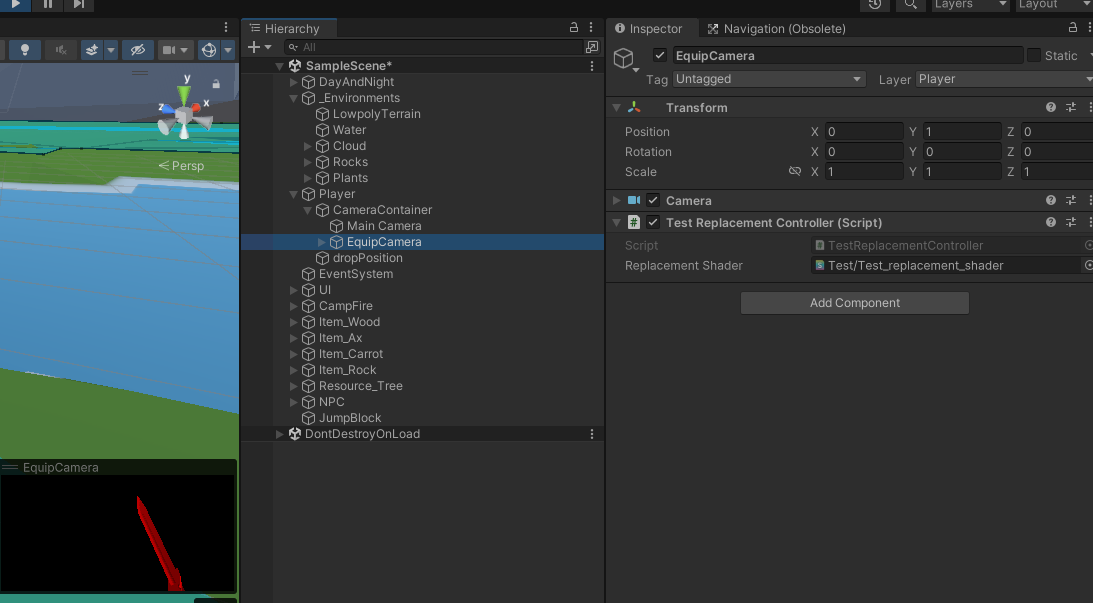1093x603 pixels.
Task: Select the Water object in Hierarchy
Action: [349, 130]
